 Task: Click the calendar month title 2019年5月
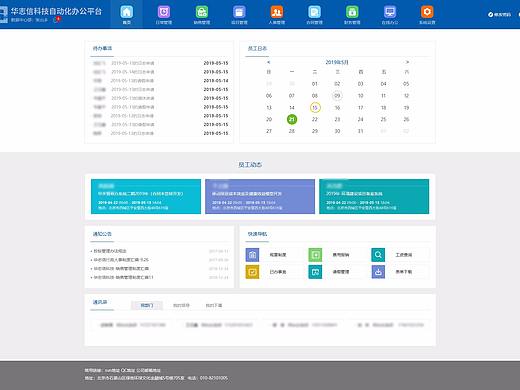pyautogui.click(x=337, y=62)
